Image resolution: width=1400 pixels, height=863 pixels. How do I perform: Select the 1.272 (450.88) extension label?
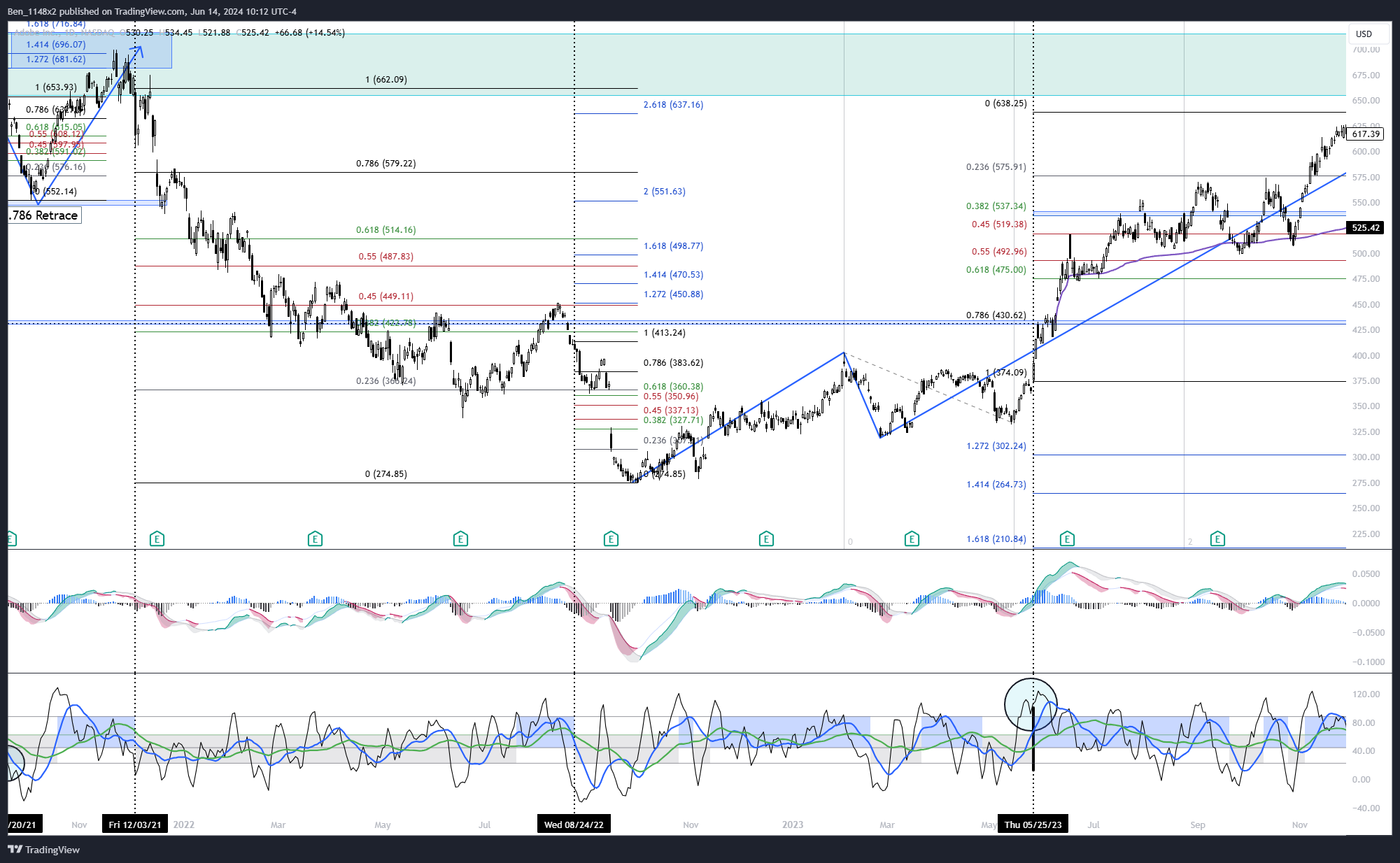pyautogui.click(x=674, y=294)
